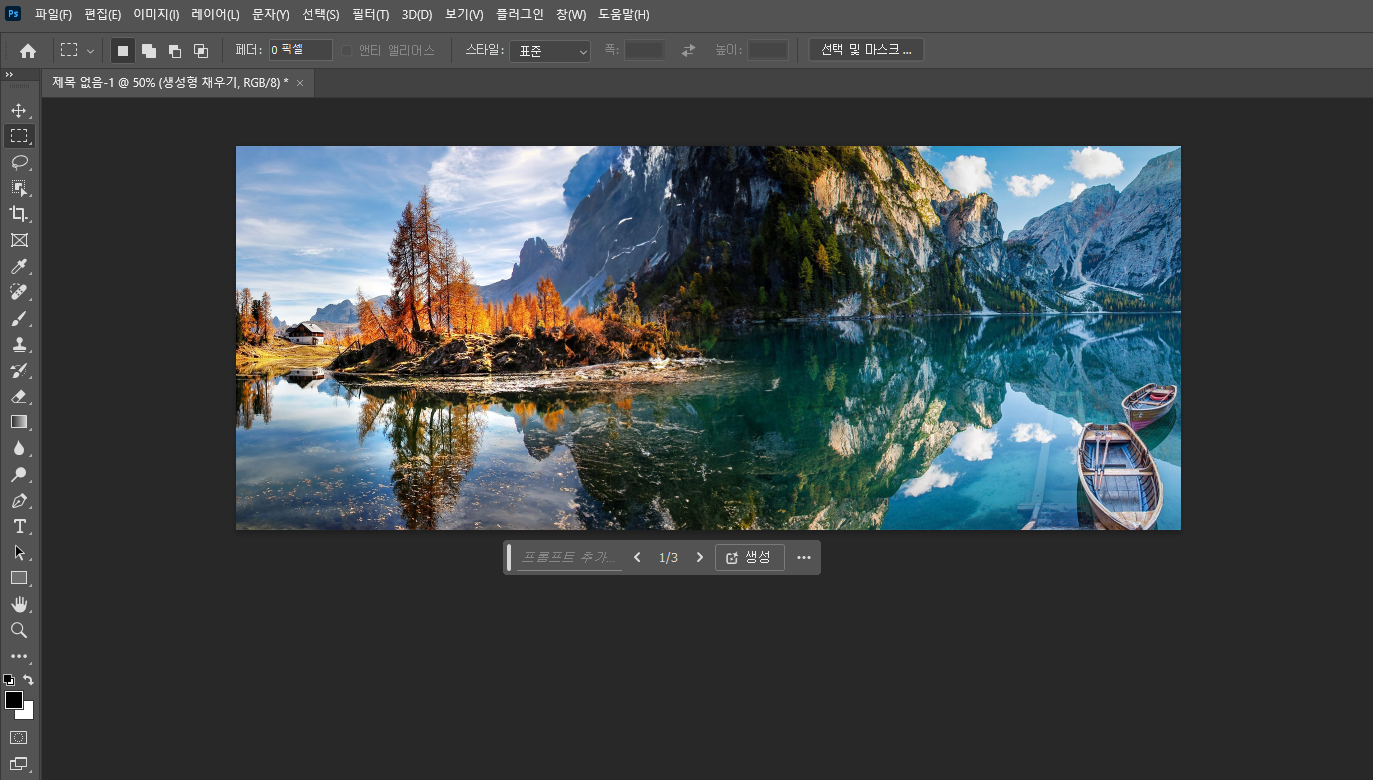Open the 보기(V) menu
This screenshot has width=1373, height=780.
(464, 15)
